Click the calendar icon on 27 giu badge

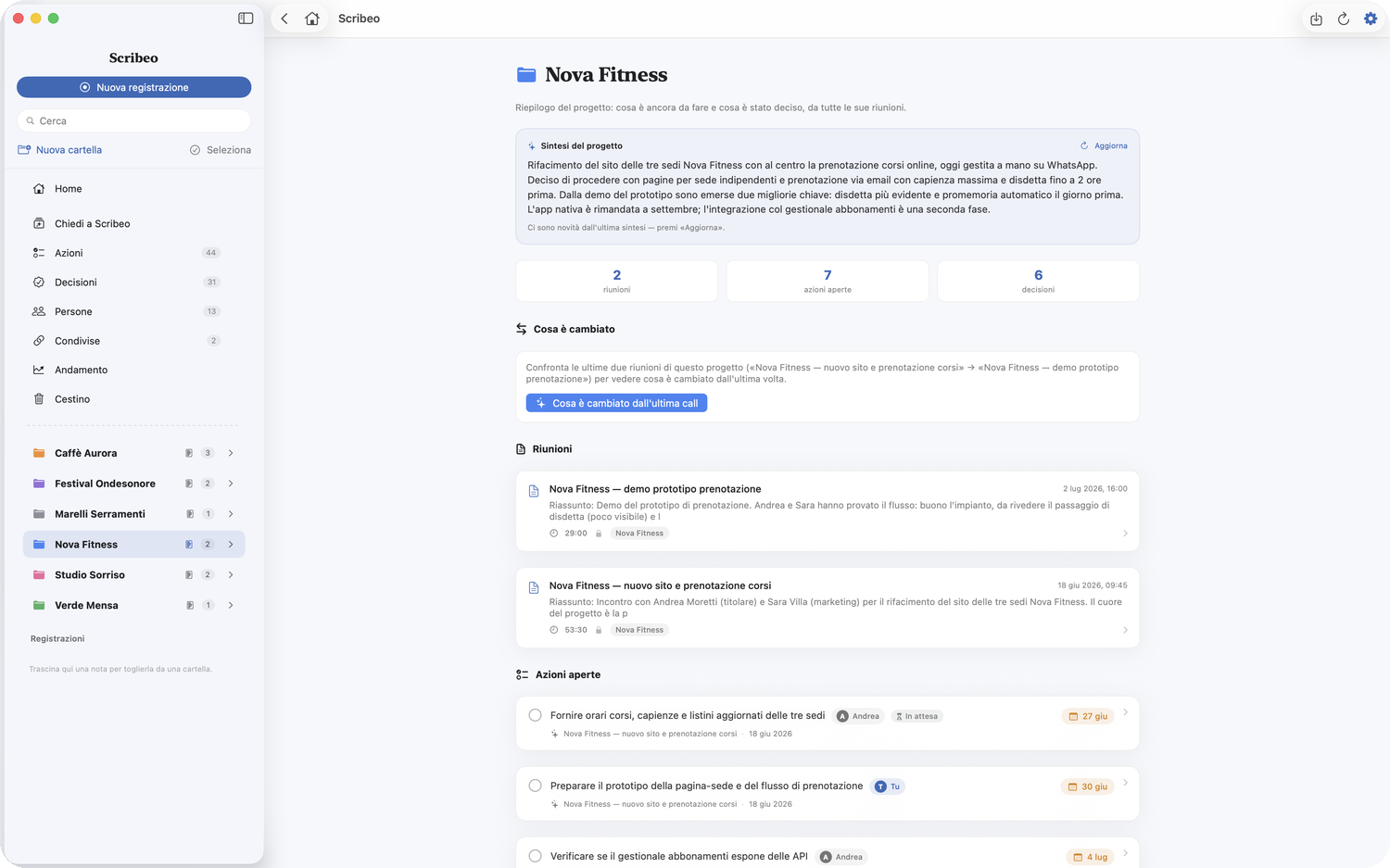pyautogui.click(x=1073, y=716)
